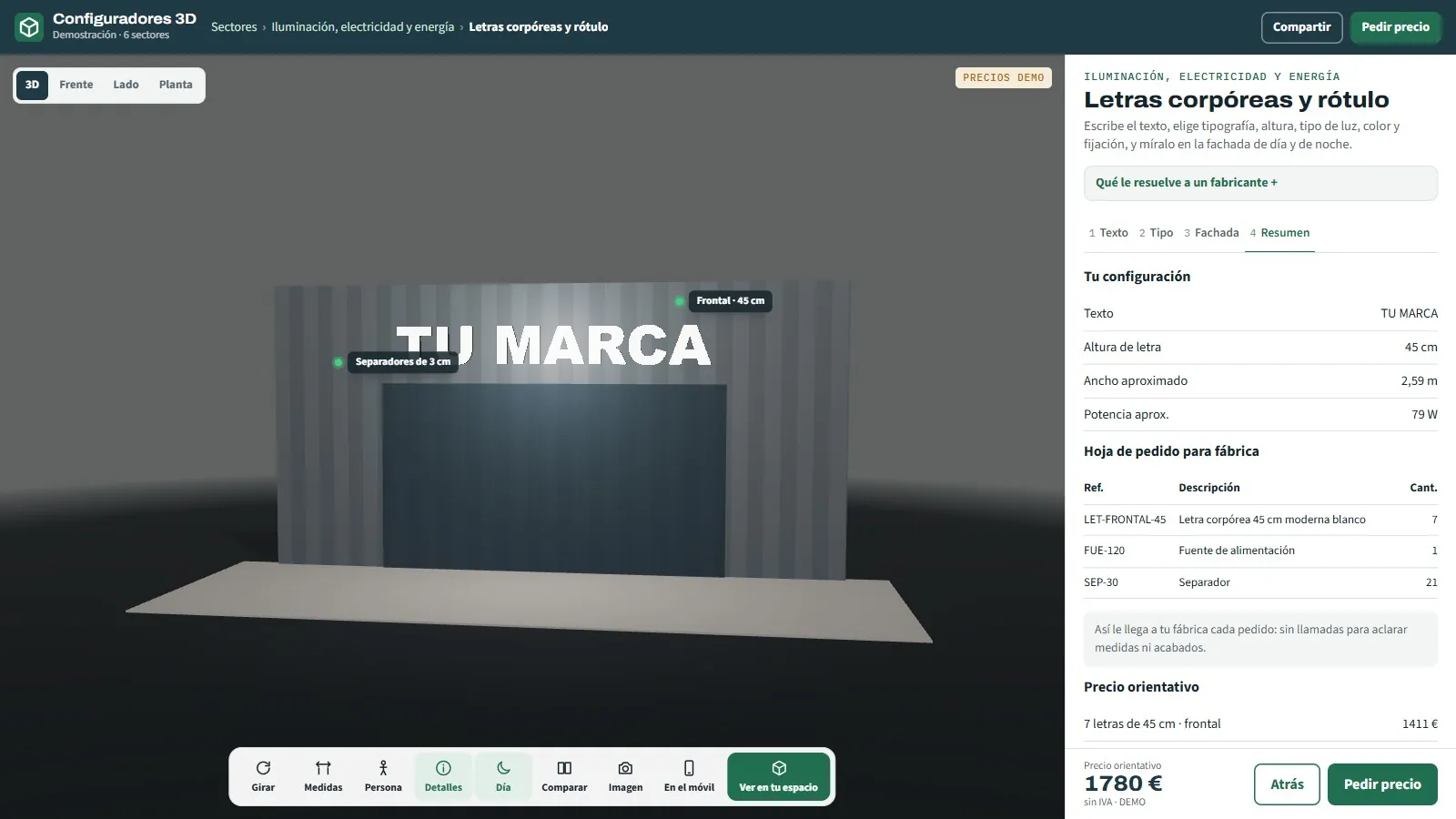Click Letra corpórea 45 cm moderna blanco
The height and width of the screenshot is (819, 1456).
click(1272, 520)
